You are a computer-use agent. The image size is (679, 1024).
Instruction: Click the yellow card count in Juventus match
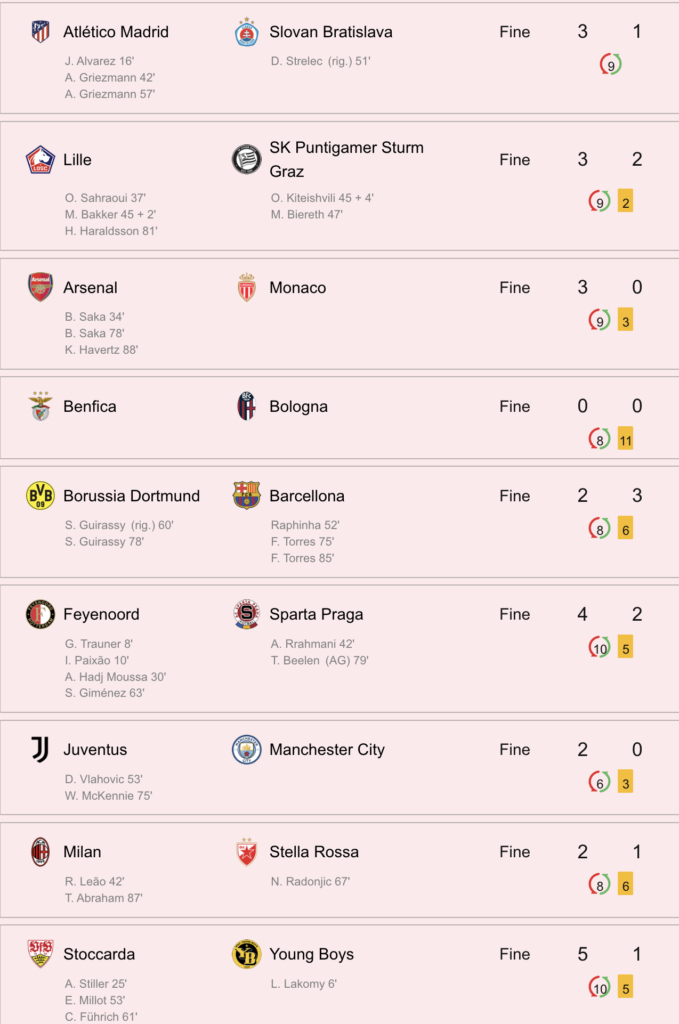point(625,782)
